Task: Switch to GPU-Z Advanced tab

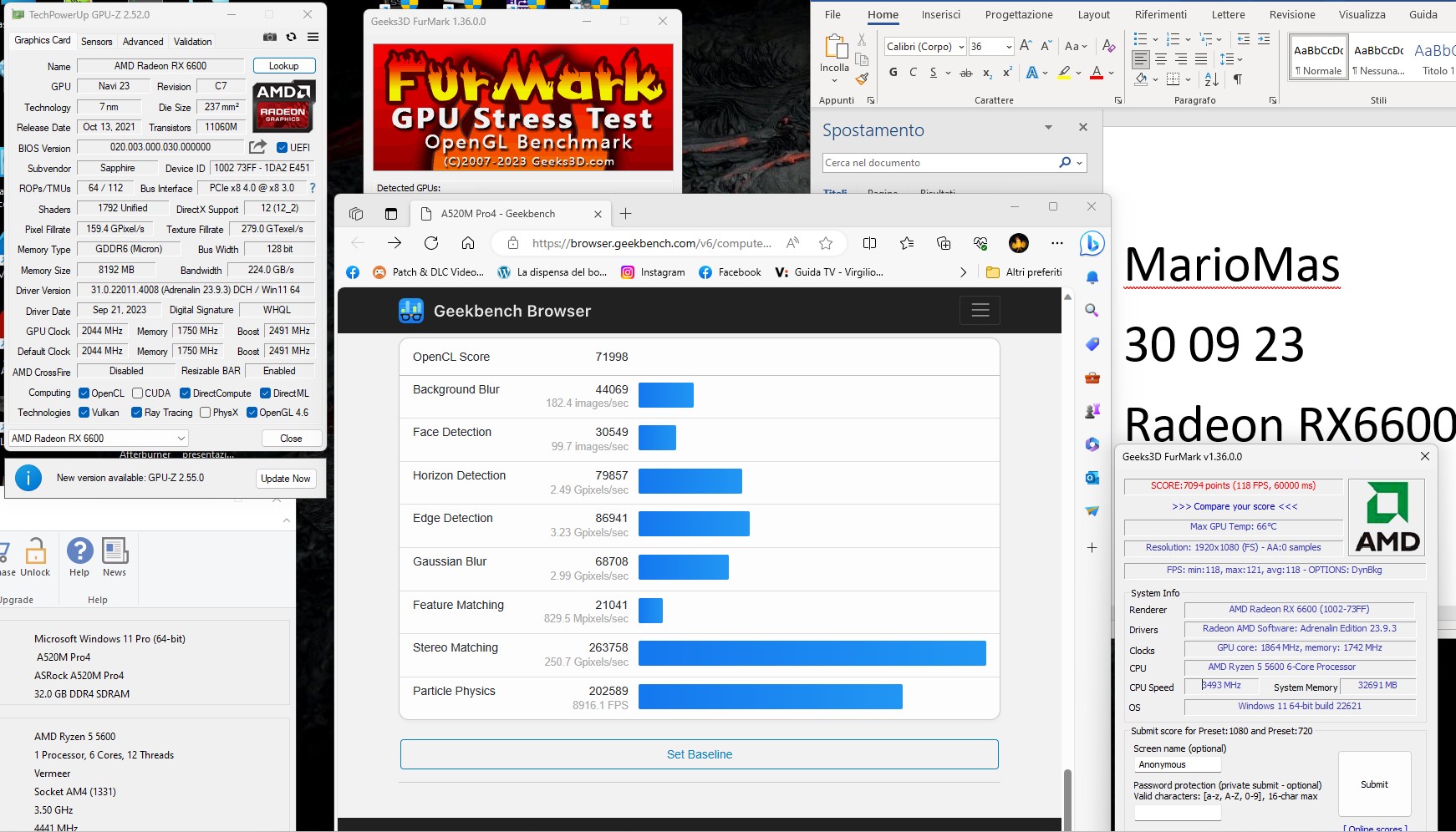Action: [143, 42]
